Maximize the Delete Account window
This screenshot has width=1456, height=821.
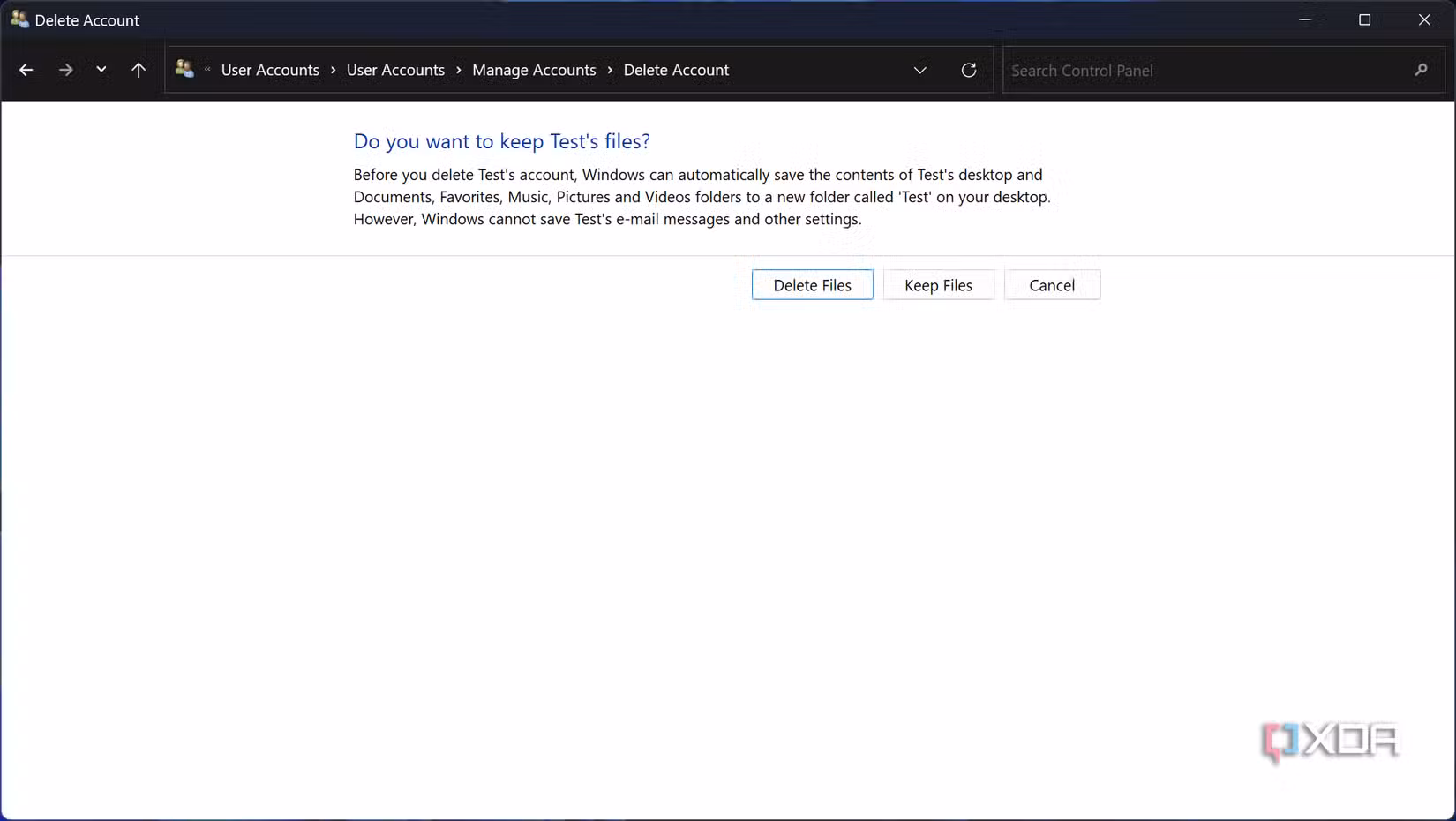[1364, 19]
